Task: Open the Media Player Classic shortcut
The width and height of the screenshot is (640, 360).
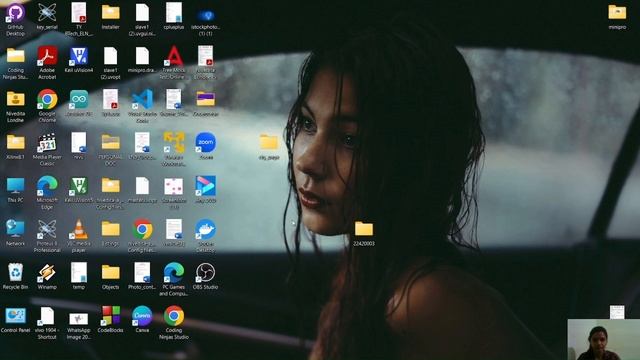Action: coord(47,142)
